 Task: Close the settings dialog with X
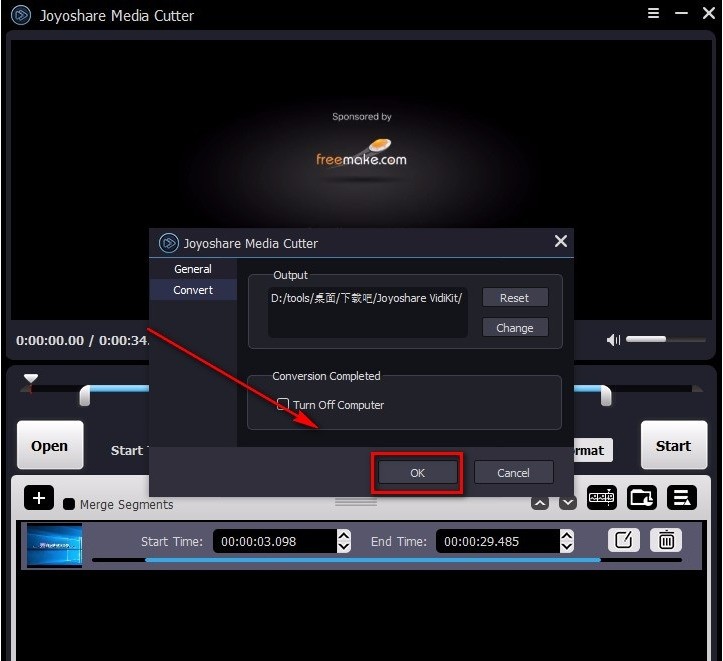point(561,241)
